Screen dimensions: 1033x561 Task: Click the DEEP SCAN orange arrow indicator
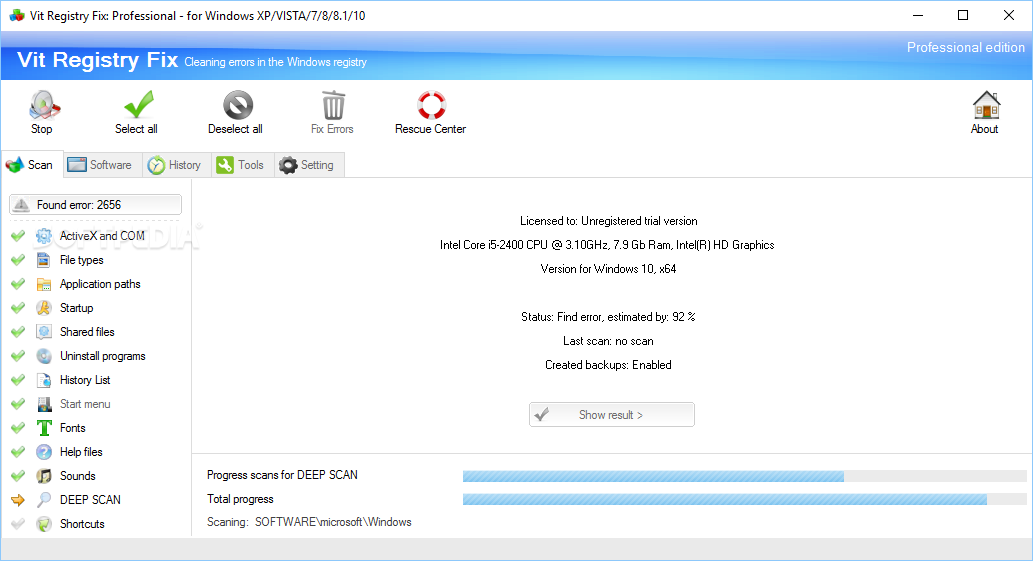pyautogui.click(x=18, y=500)
